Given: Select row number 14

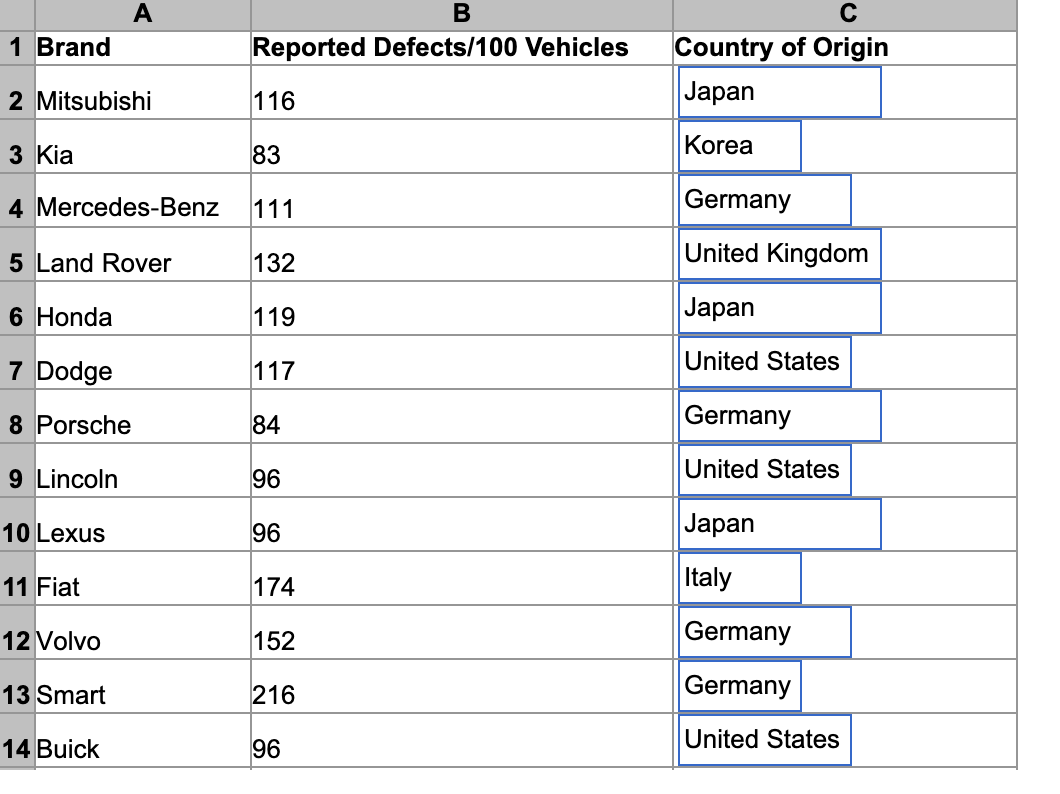Looking at the screenshot, I should [x=16, y=749].
